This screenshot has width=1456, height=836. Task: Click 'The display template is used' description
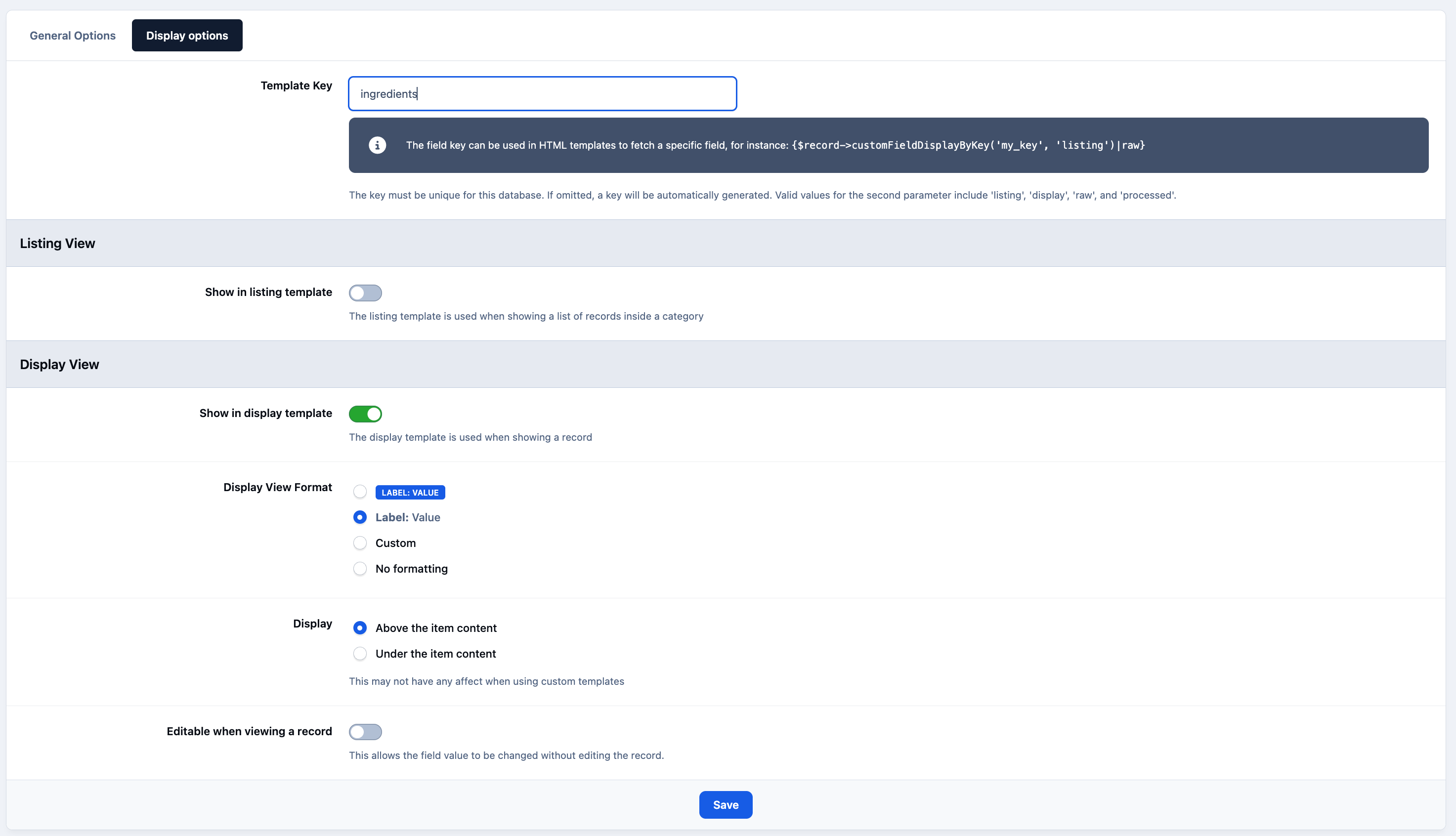coord(471,438)
